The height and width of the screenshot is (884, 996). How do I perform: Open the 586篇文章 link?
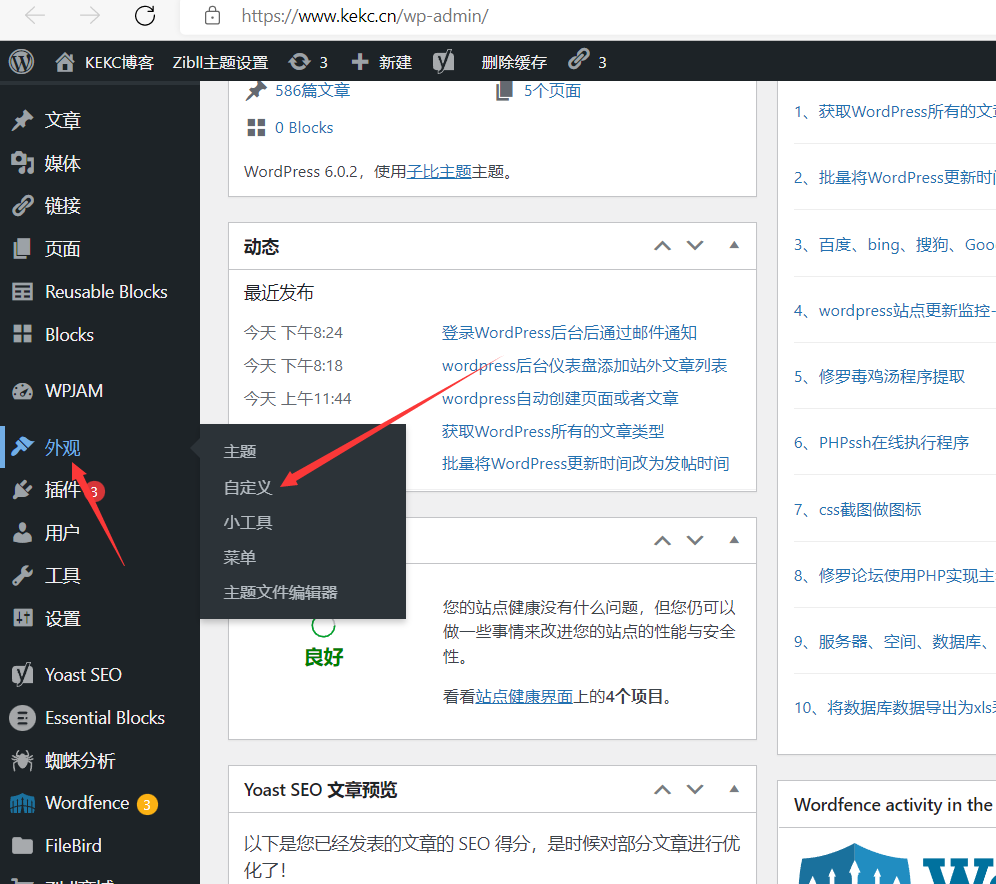coord(312,91)
